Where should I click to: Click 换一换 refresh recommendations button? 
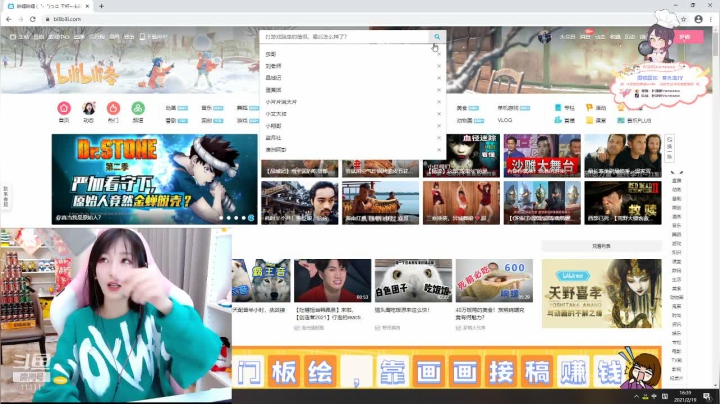coord(669,148)
